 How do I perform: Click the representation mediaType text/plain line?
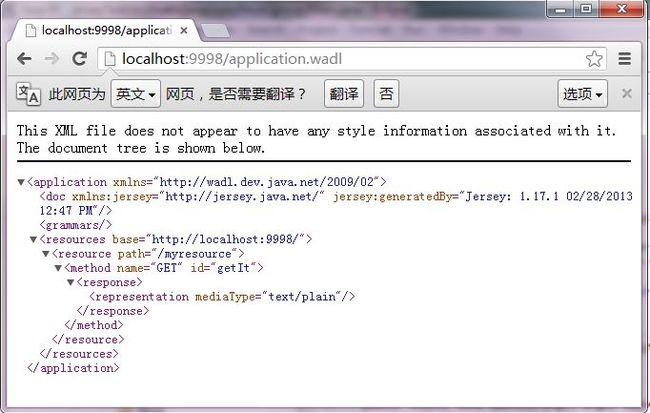coord(222,297)
